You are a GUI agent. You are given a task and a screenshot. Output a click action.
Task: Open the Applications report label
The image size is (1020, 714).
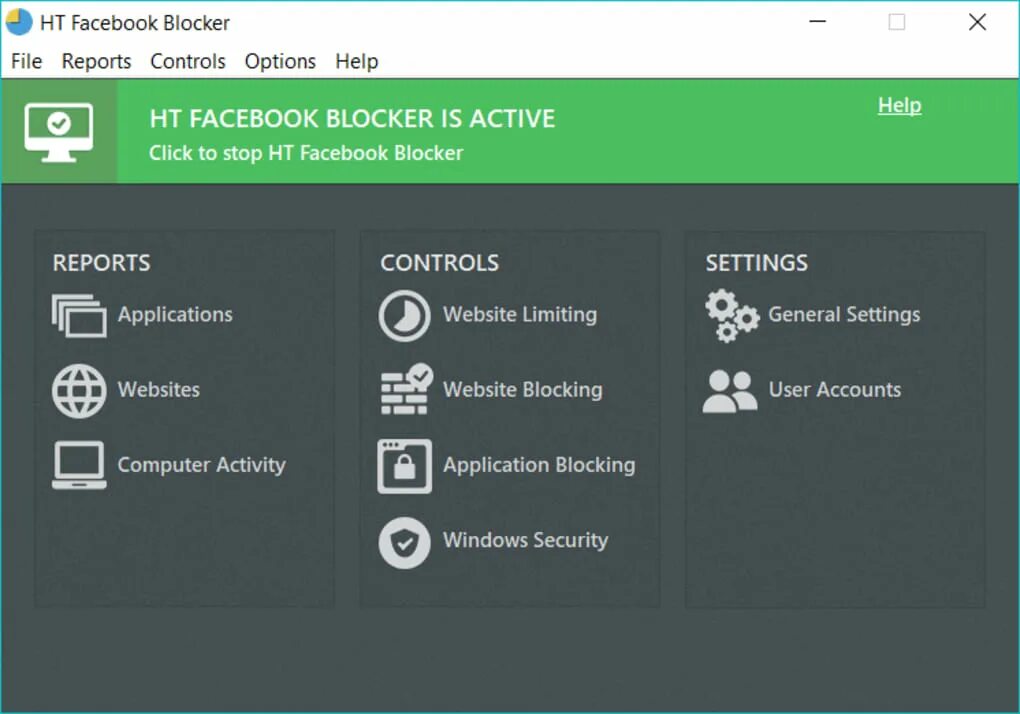click(x=175, y=315)
